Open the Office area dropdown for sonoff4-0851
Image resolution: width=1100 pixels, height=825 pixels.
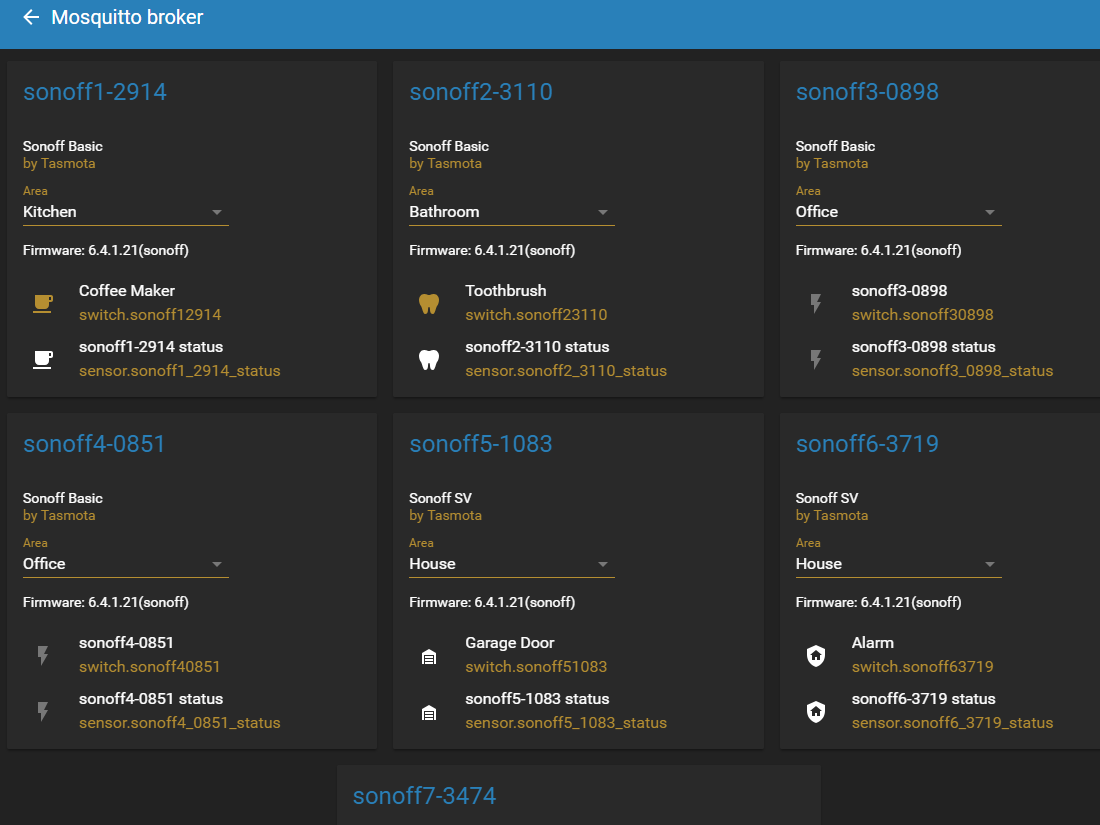tap(126, 564)
